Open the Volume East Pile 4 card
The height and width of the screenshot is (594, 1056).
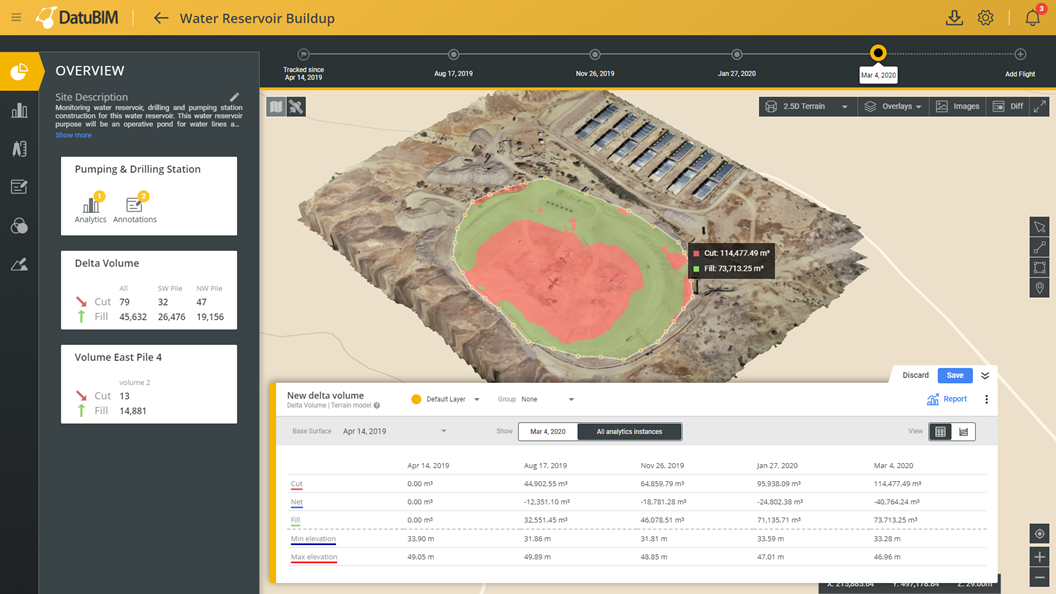pyautogui.click(x=149, y=384)
